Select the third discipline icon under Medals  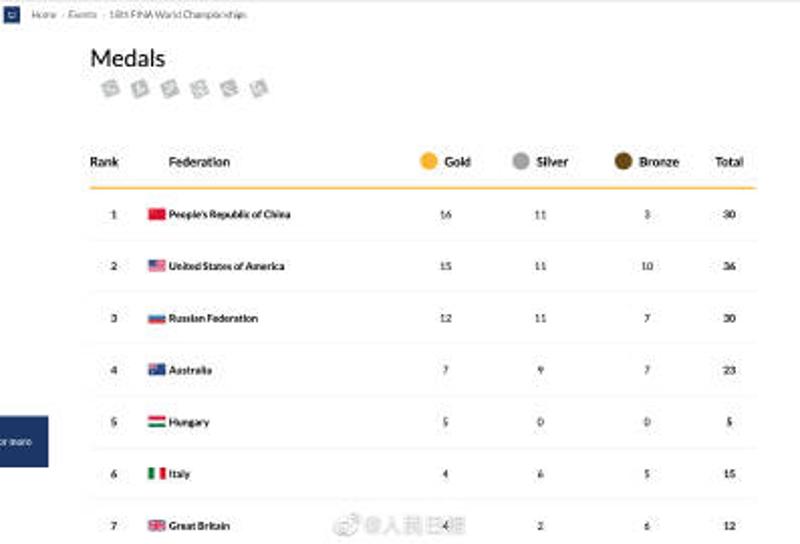point(170,89)
